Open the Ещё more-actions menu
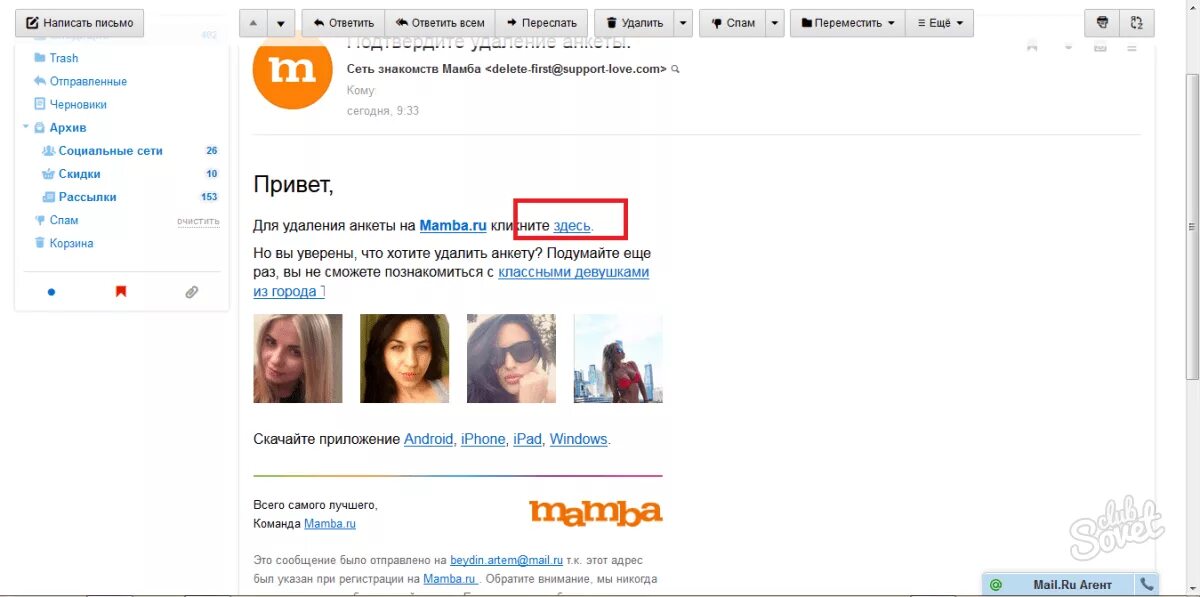1200x597 pixels. click(940, 22)
